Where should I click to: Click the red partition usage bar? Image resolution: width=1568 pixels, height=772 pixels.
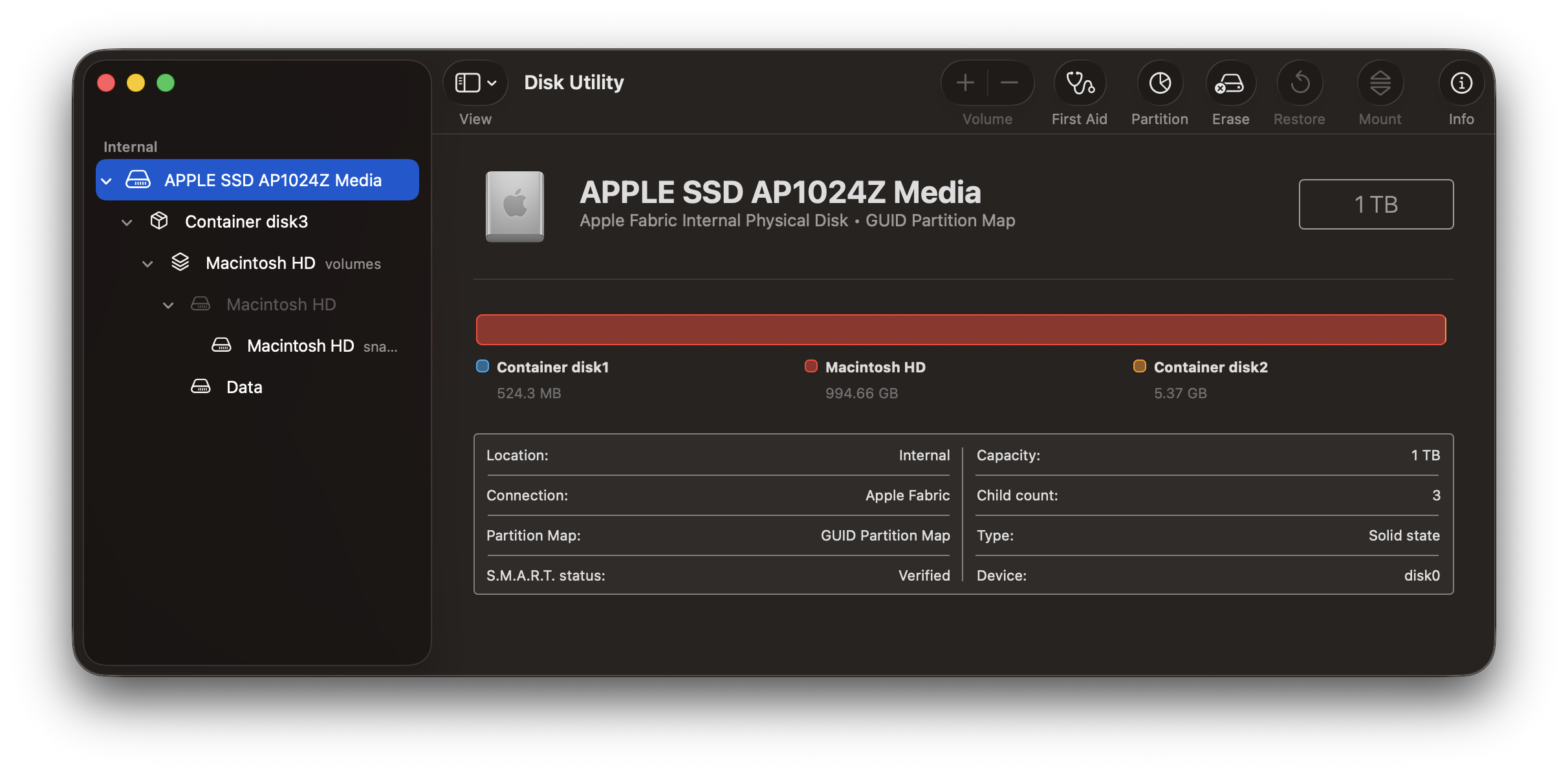[x=961, y=330]
